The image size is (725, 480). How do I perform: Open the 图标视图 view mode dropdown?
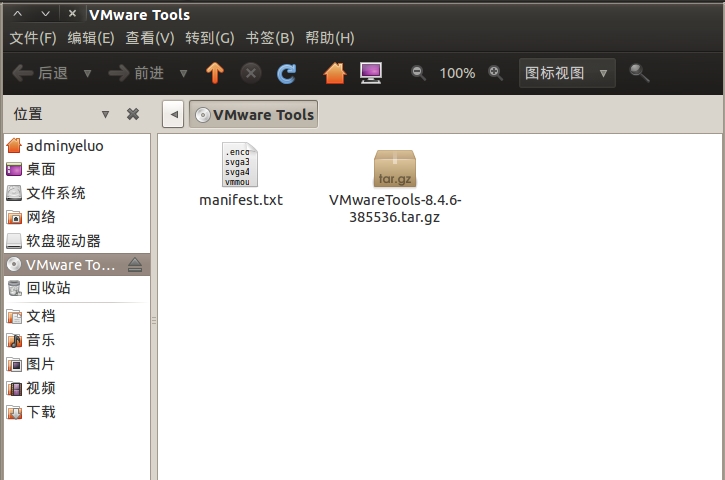(x=567, y=73)
